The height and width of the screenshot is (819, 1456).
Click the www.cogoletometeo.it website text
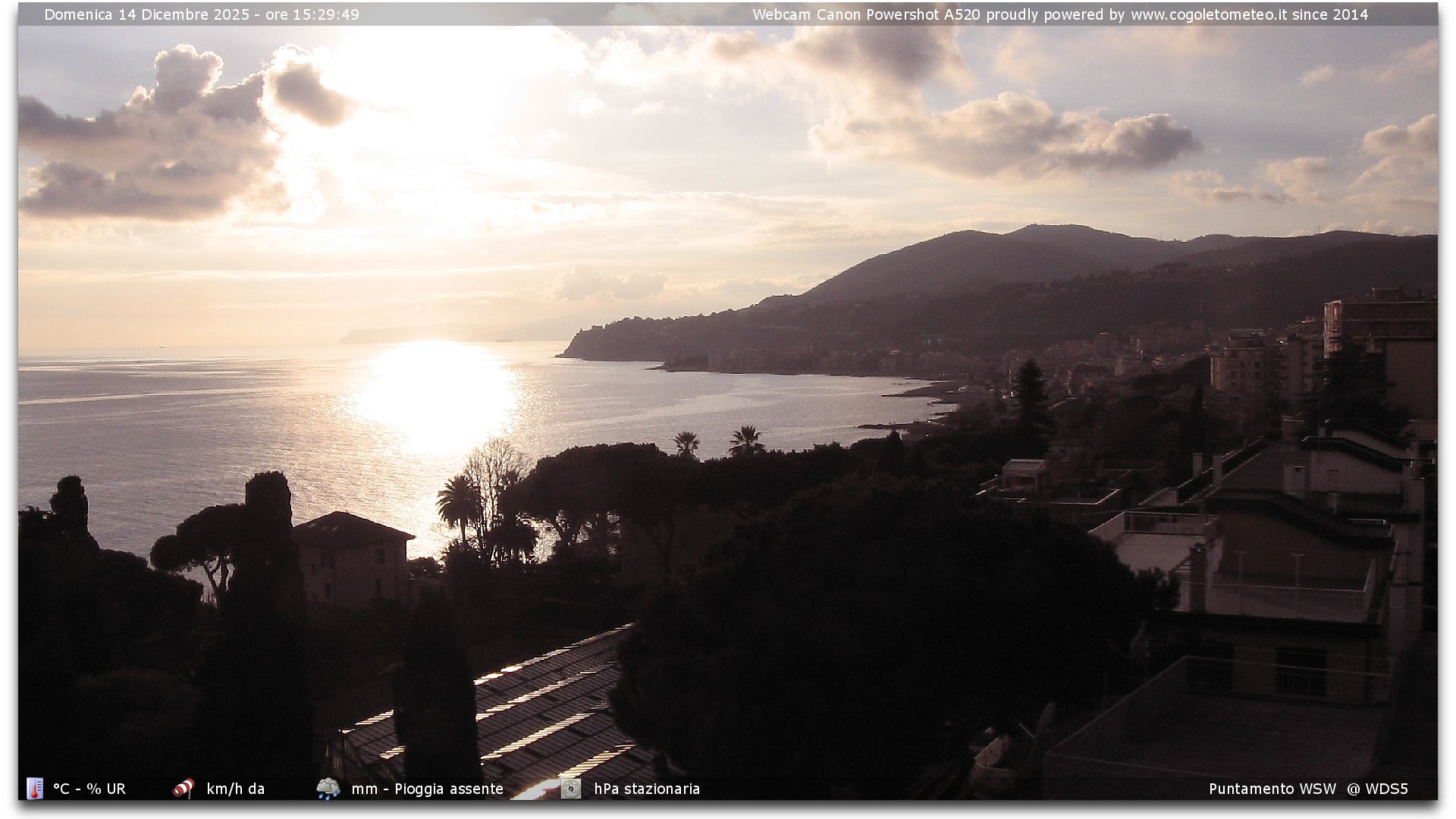1208,14
